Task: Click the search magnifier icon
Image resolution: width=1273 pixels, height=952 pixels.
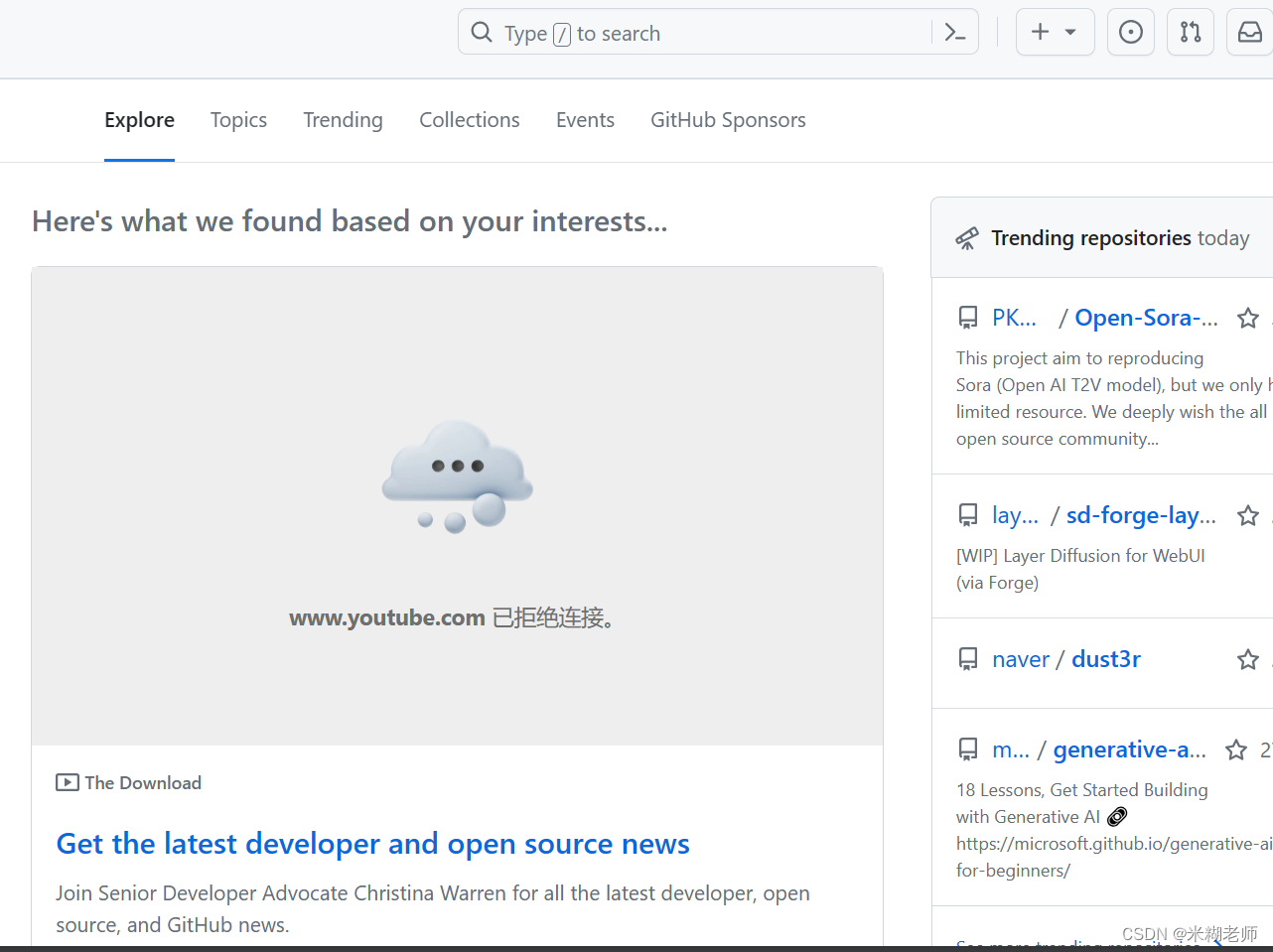Action: pyautogui.click(x=482, y=33)
